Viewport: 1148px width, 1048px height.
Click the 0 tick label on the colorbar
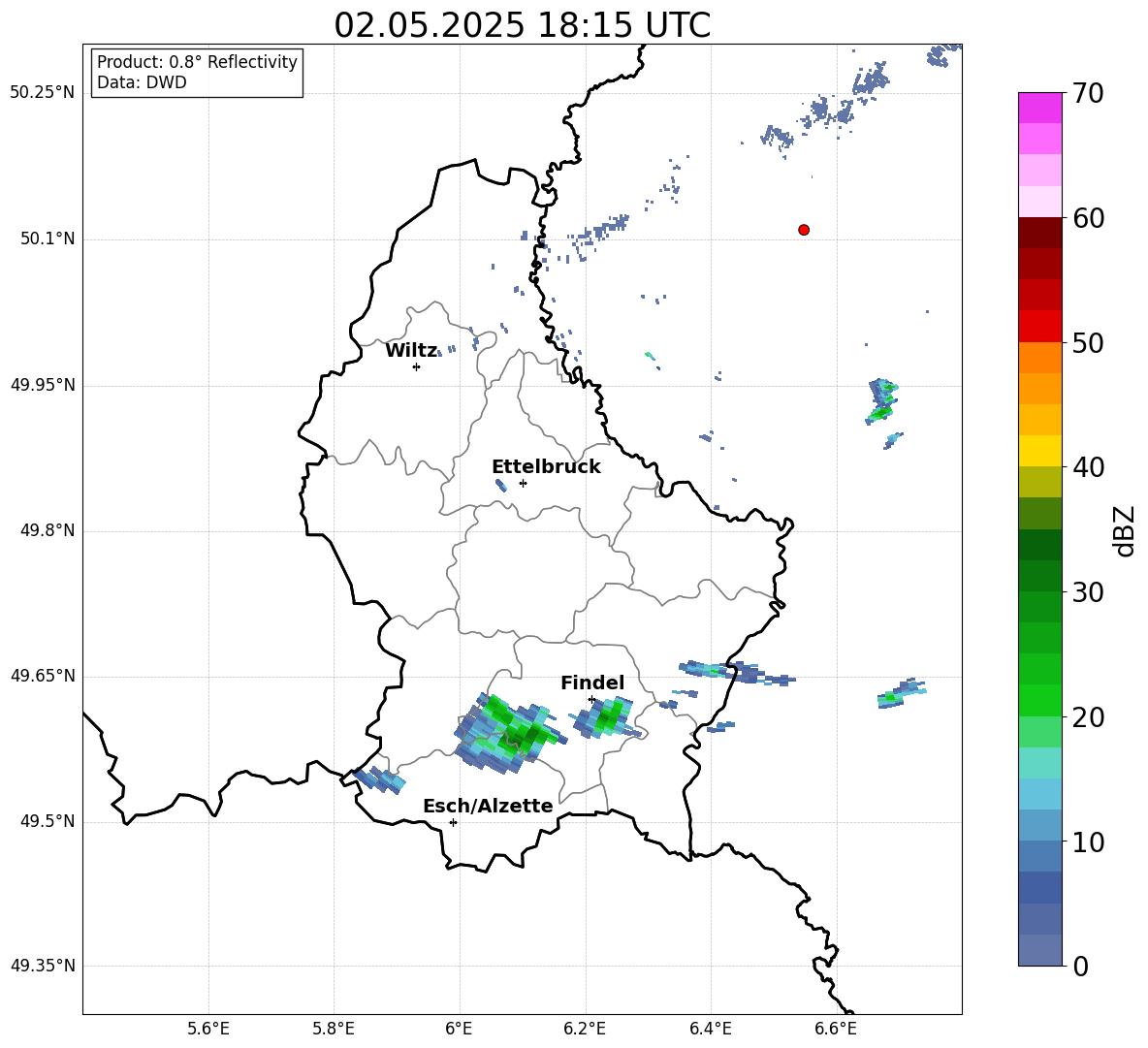[x=1080, y=967]
